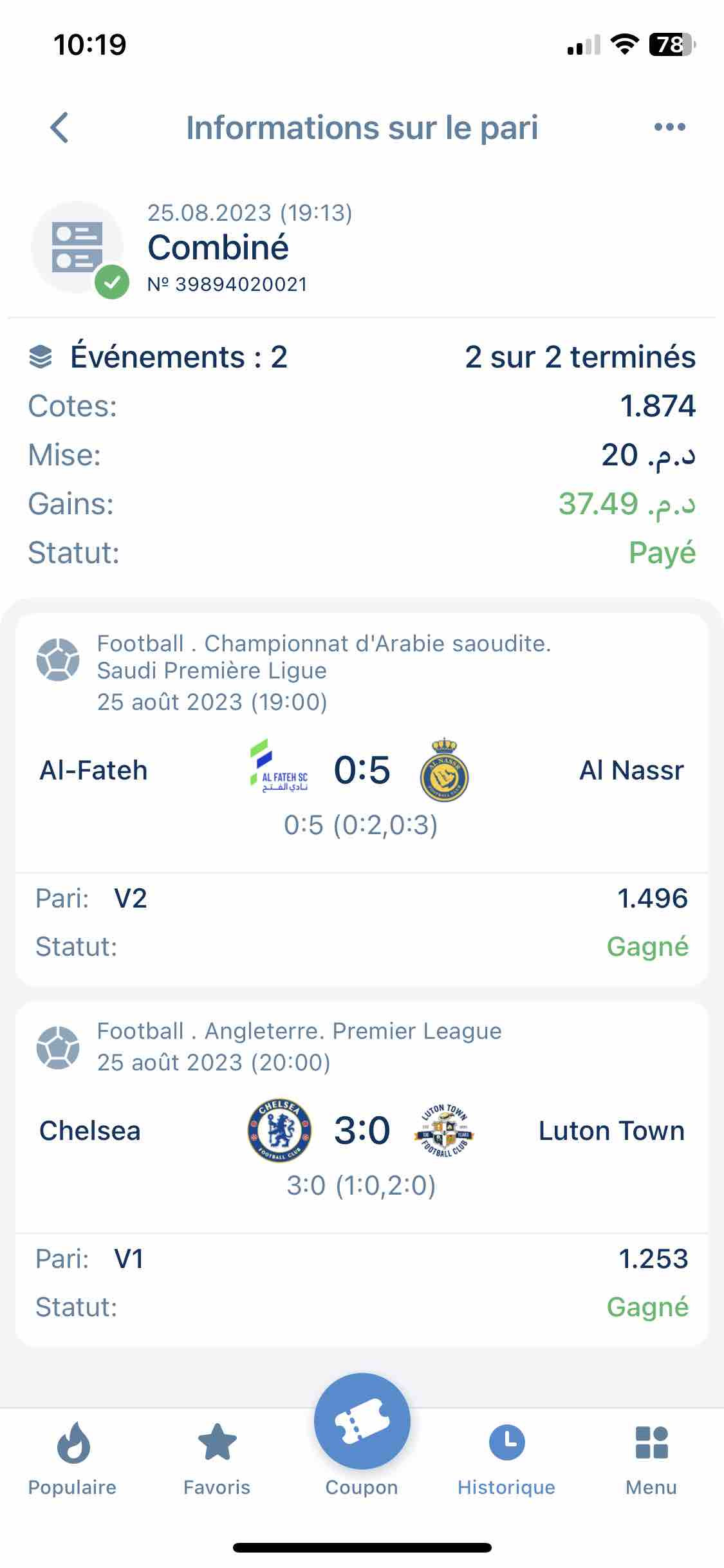The image size is (724, 1568).
Task: Open the Menu grid tab
Action: (651, 1457)
